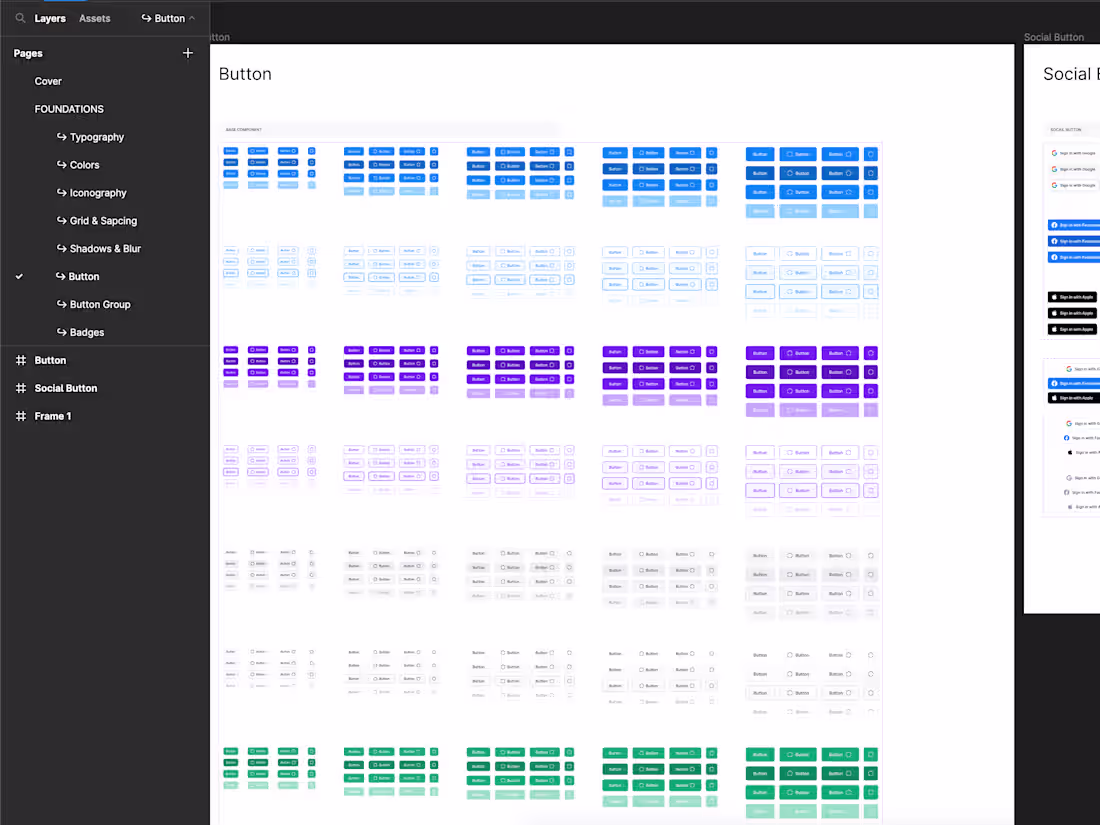Click the search icon in the layers panel
Screen dimensions: 1100x825
pos(20,17)
